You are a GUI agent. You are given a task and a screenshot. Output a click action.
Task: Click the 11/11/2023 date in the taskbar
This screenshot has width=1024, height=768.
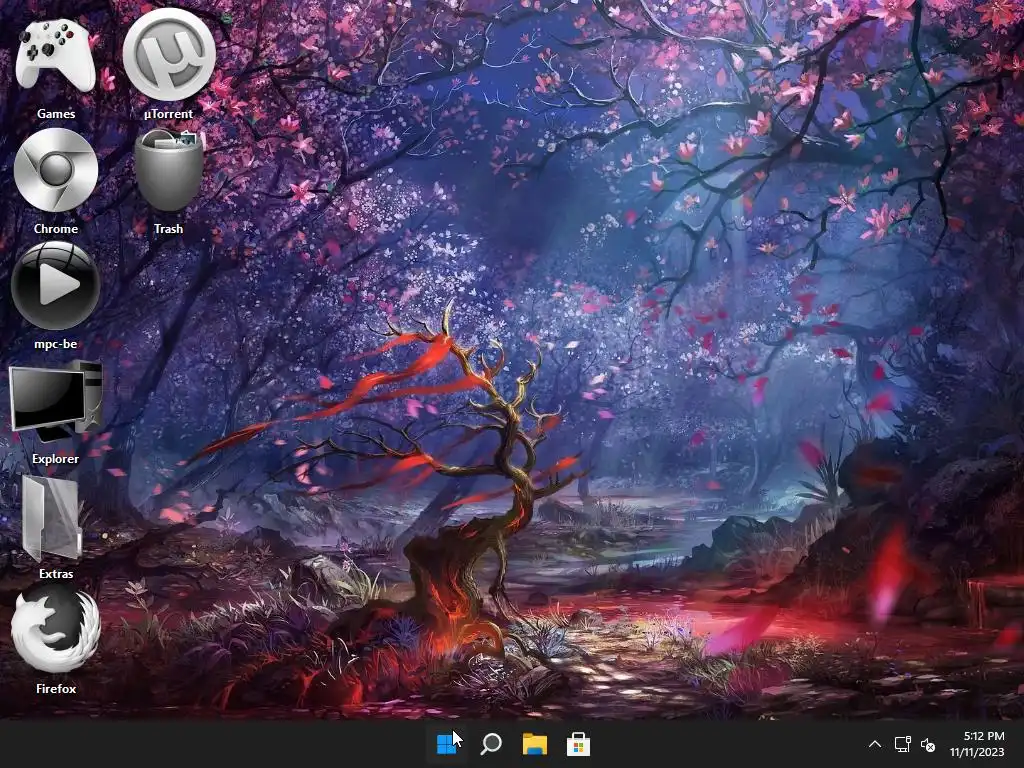[x=977, y=752]
